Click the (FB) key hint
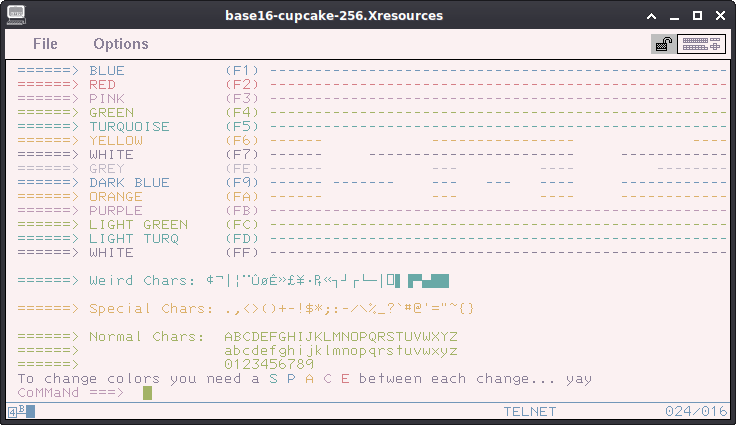 click(242, 211)
